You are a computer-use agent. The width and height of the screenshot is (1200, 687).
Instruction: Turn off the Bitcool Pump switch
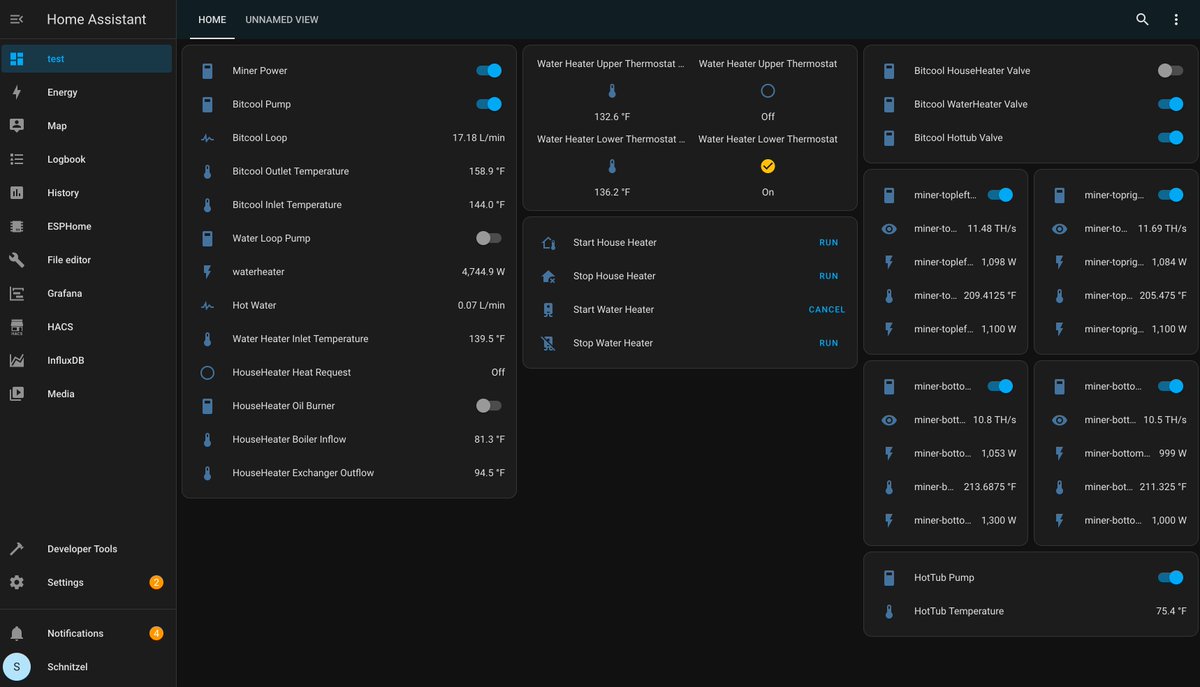coord(489,104)
